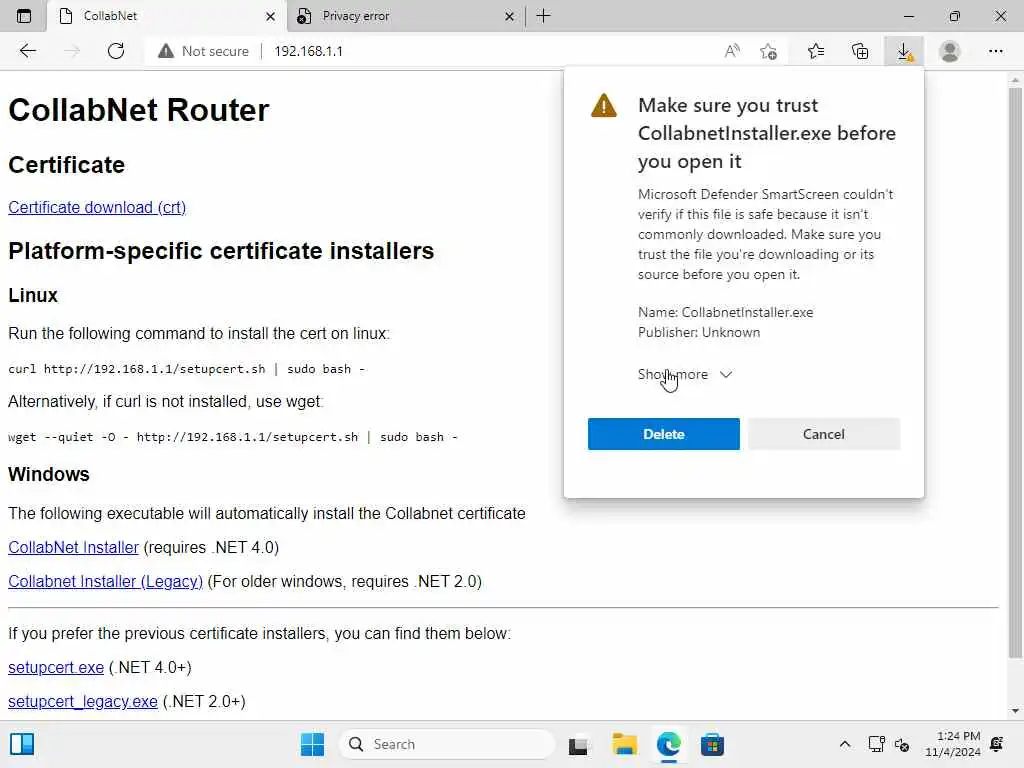The height and width of the screenshot is (768, 1024).
Task: Open the Widgets panel on taskbar
Action: [22, 744]
